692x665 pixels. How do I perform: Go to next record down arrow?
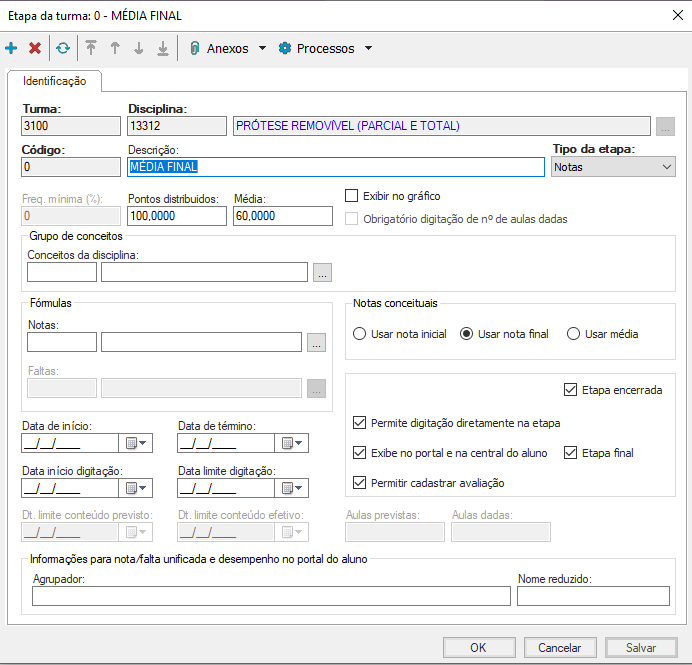pyautogui.click(x=138, y=48)
